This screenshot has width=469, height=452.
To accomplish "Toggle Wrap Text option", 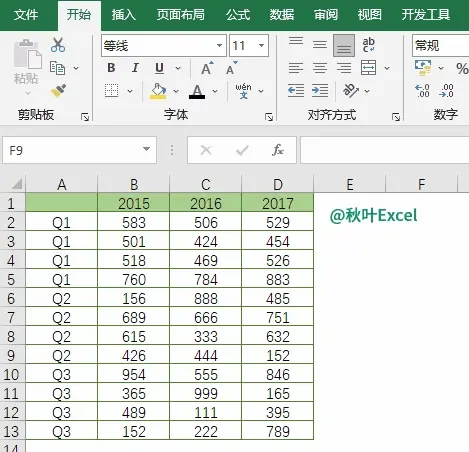I will (x=369, y=45).
